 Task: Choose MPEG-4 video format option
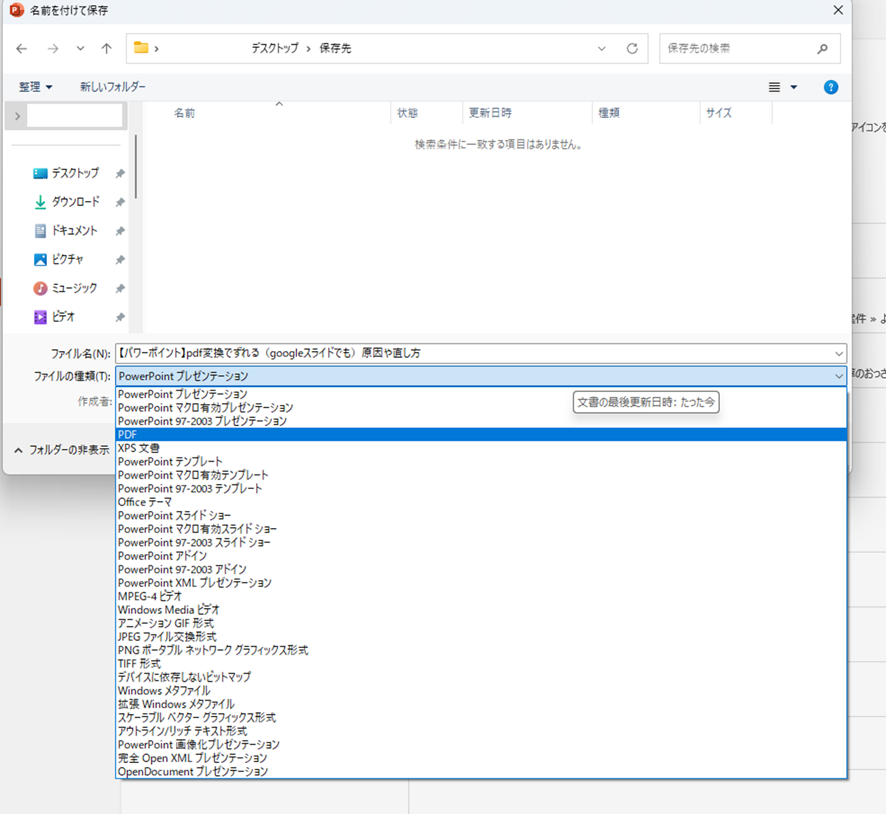coord(150,596)
